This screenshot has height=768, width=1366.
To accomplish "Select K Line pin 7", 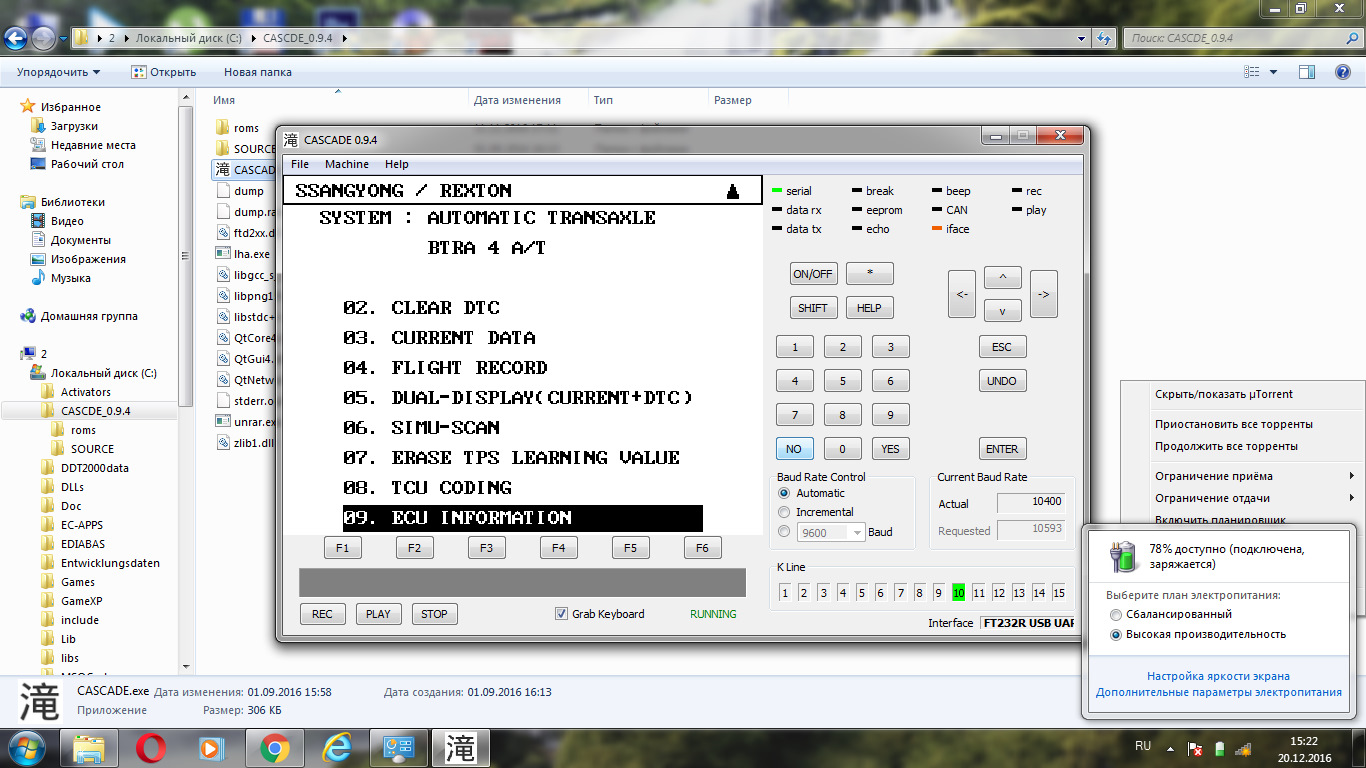I will [x=900, y=593].
